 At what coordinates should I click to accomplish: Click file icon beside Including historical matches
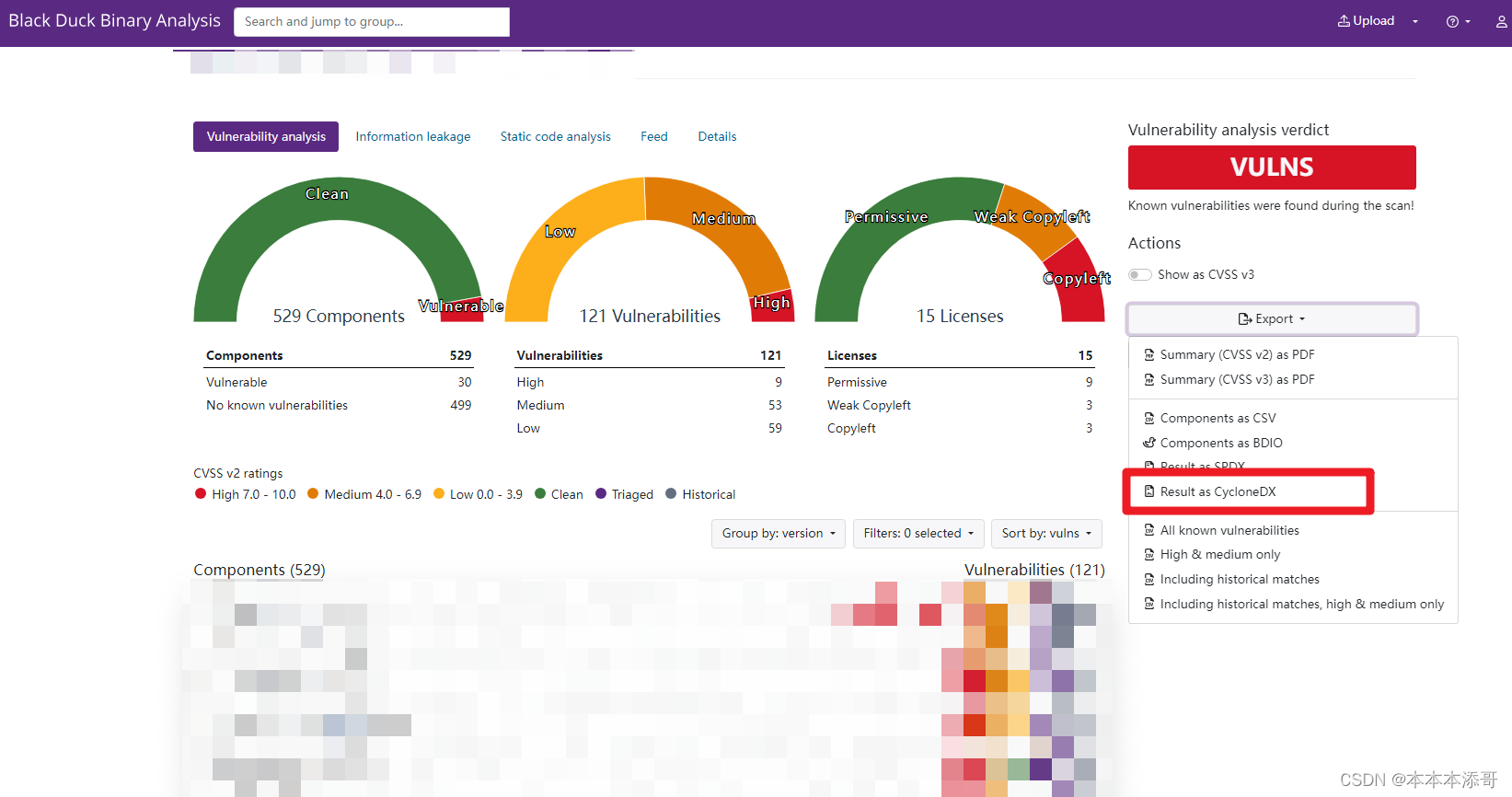point(1149,579)
